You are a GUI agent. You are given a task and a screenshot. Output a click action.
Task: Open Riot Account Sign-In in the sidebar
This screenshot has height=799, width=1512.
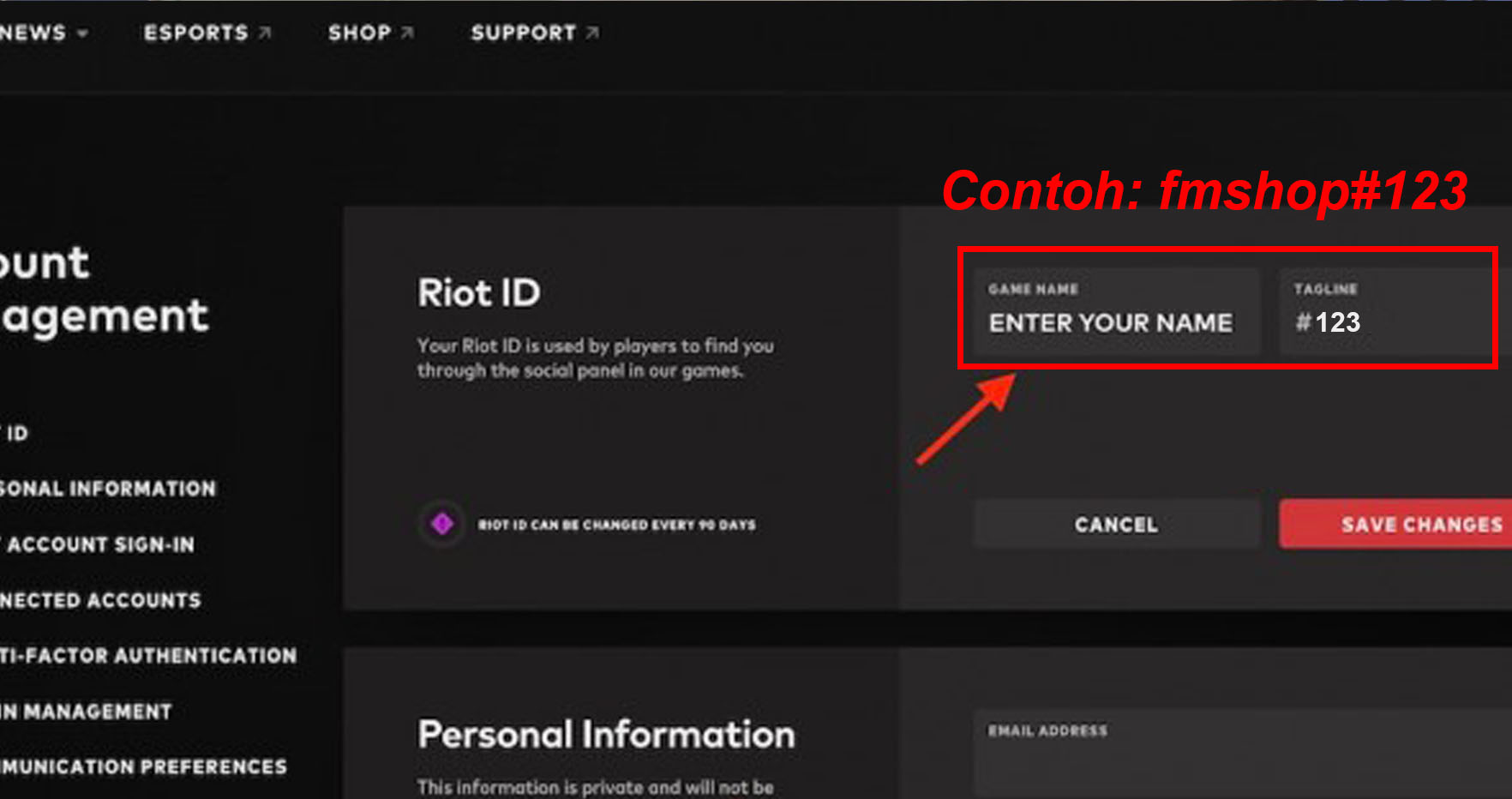[99, 544]
